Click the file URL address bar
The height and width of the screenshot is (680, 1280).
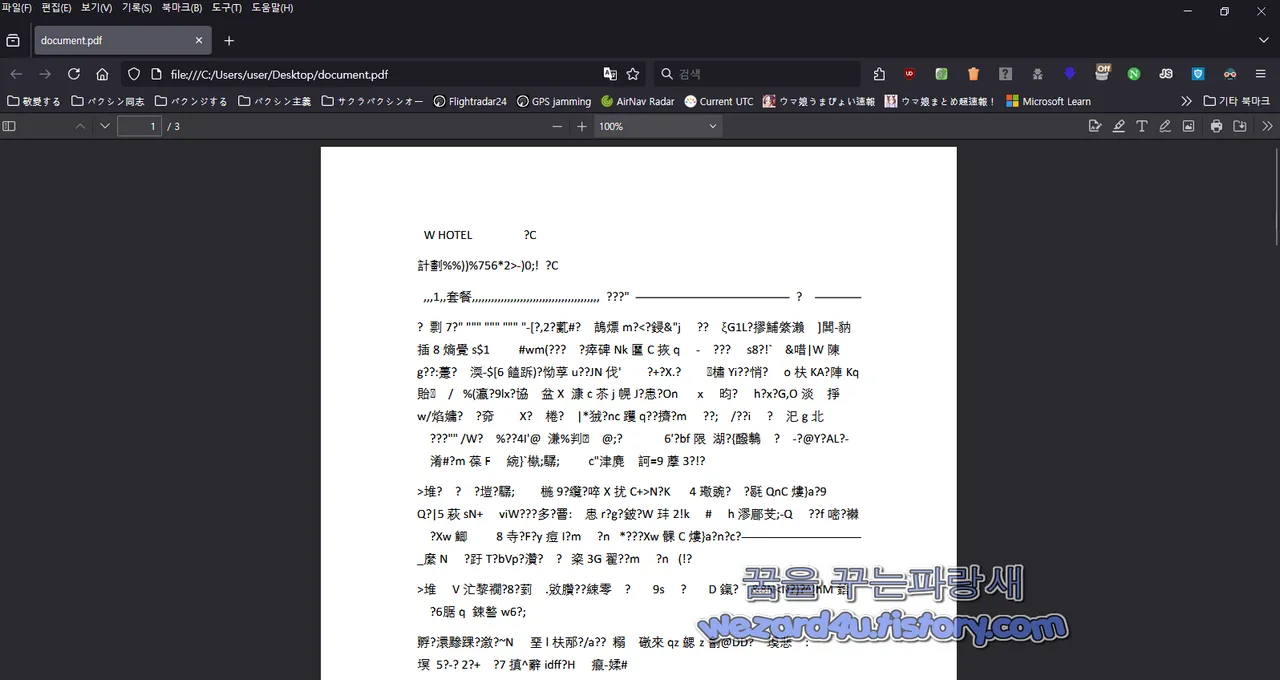click(383, 74)
